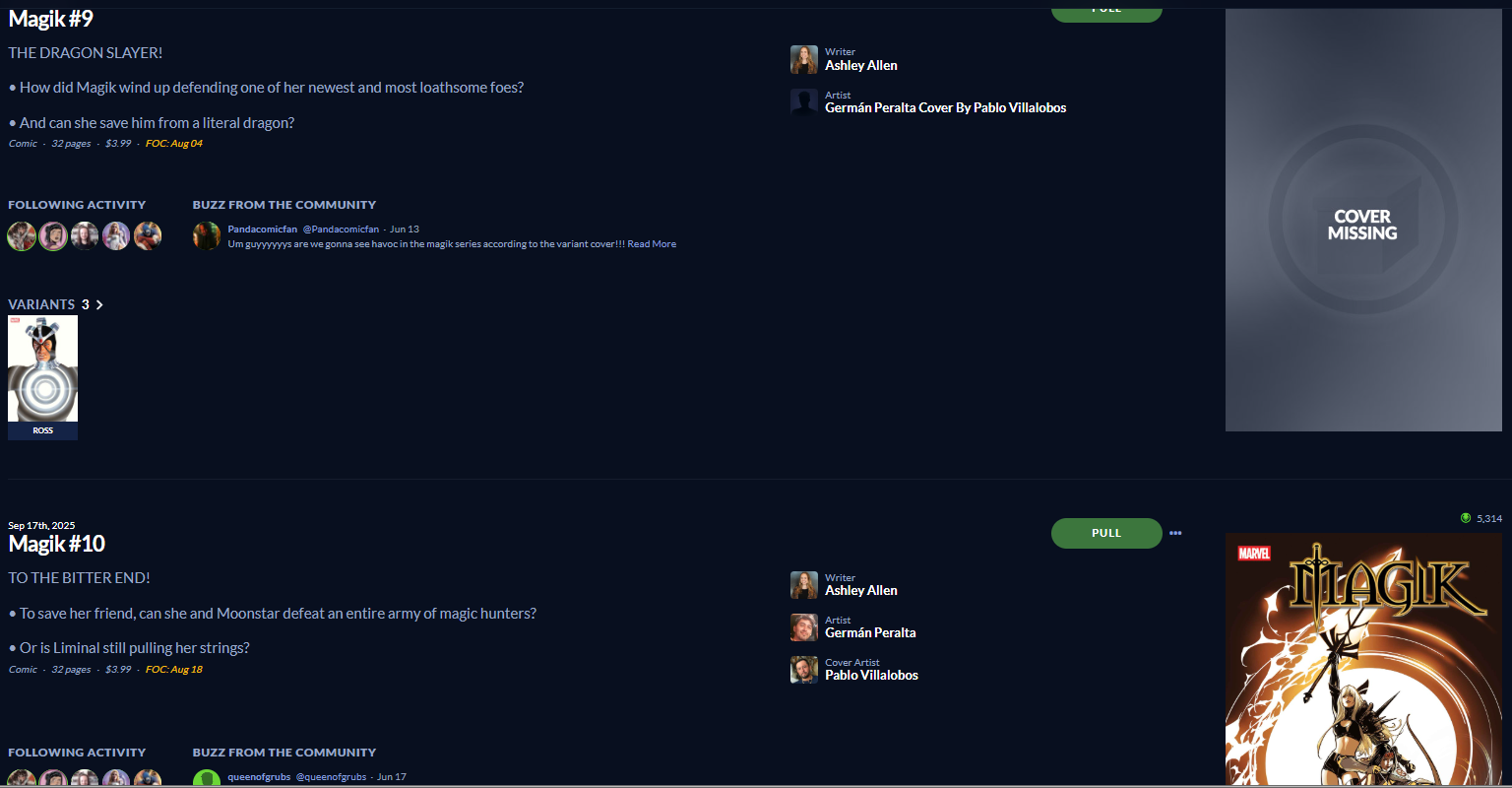This screenshot has height=788, width=1512.
Task: Click Pablo Villalobos cover artist avatar
Action: (x=804, y=670)
